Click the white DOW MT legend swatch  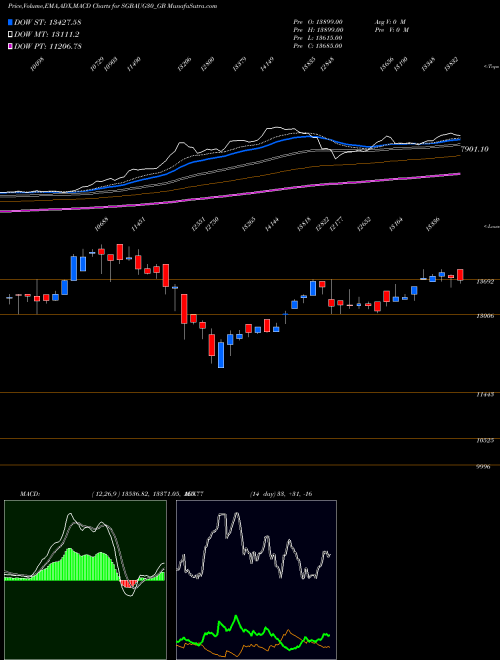11,35
